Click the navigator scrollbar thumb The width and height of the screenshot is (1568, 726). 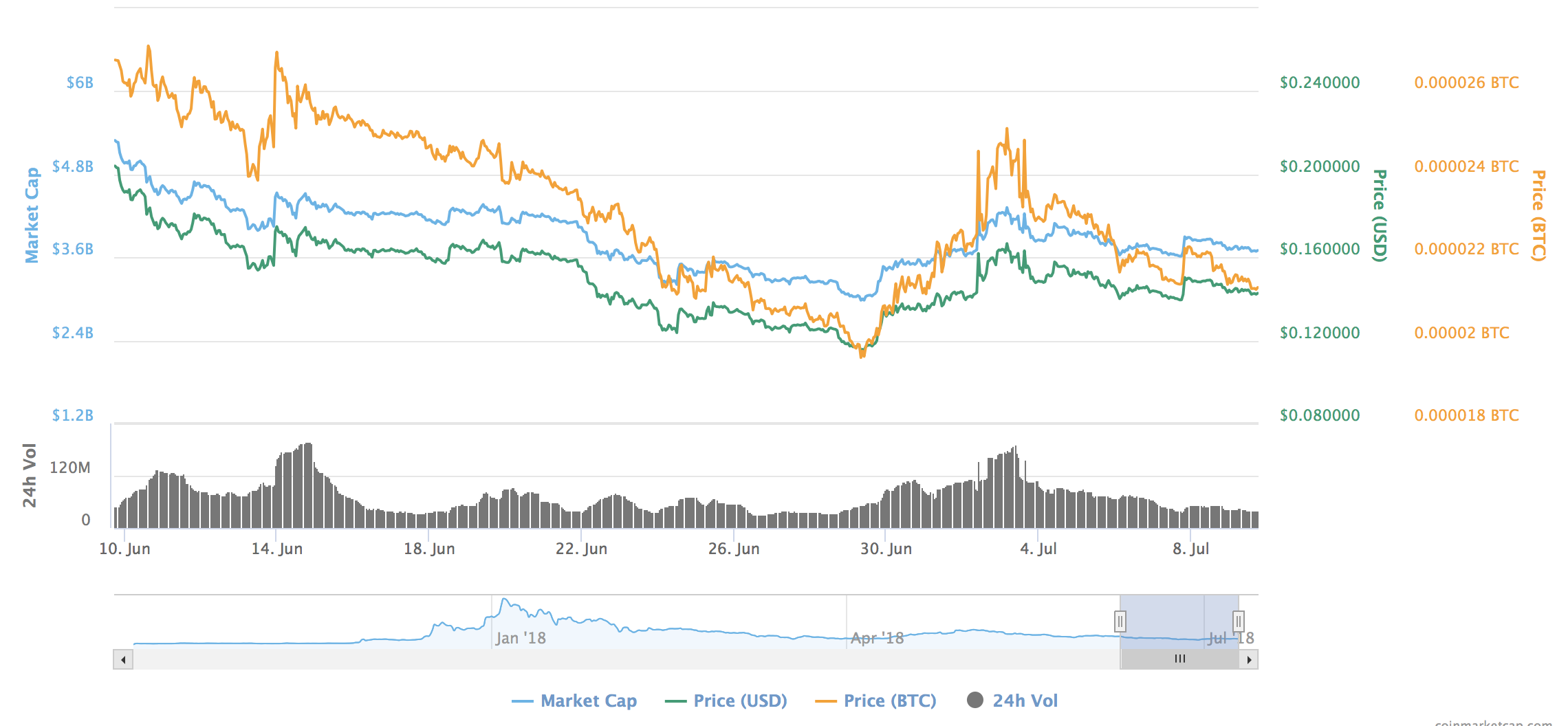[x=1180, y=659]
